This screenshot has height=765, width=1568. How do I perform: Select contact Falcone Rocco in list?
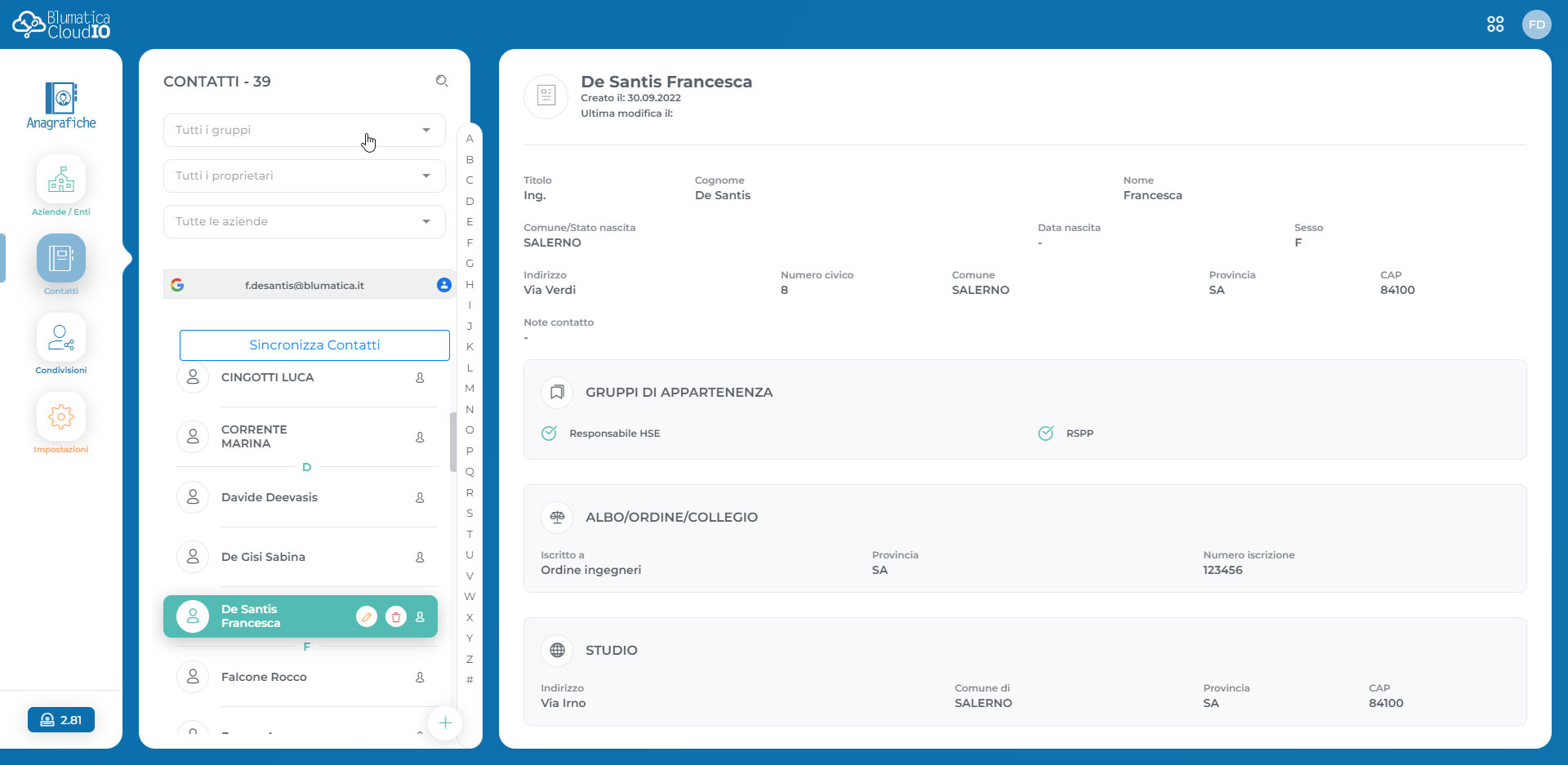[264, 677]
